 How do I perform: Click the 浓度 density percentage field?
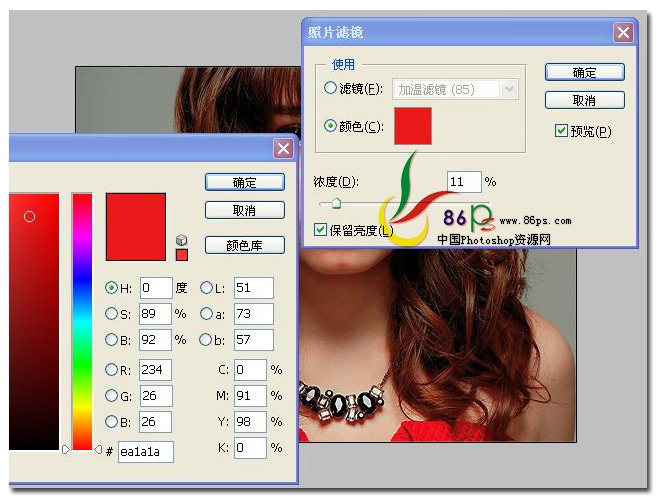464,182
